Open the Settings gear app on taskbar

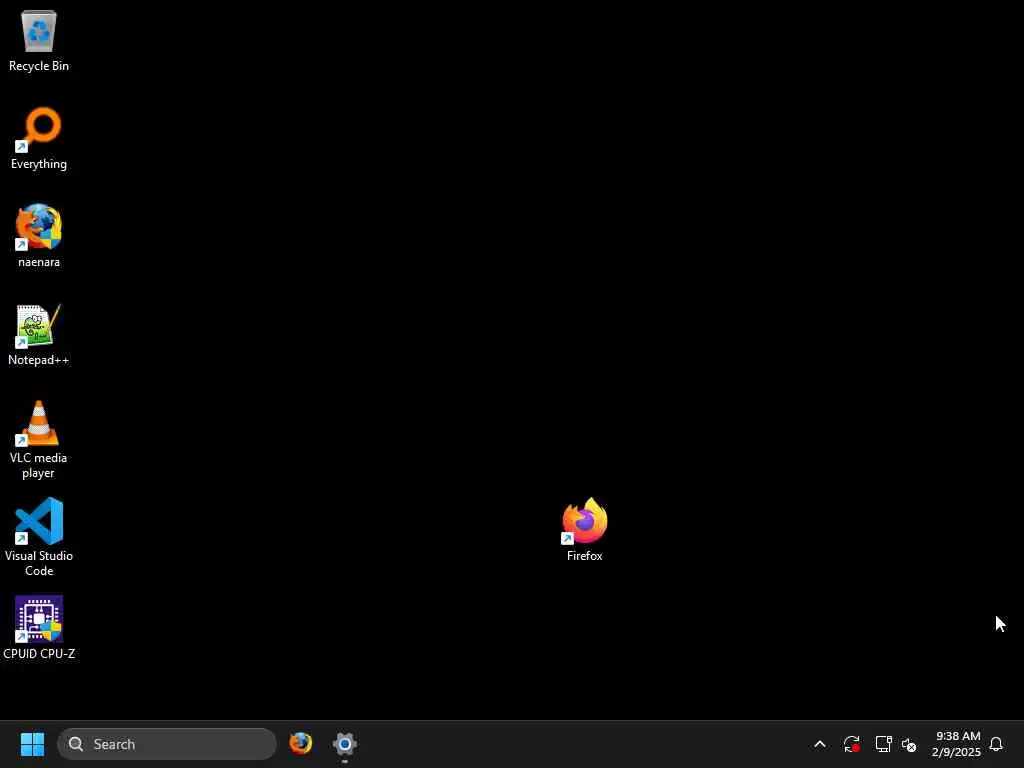click(x=345, y=744)
